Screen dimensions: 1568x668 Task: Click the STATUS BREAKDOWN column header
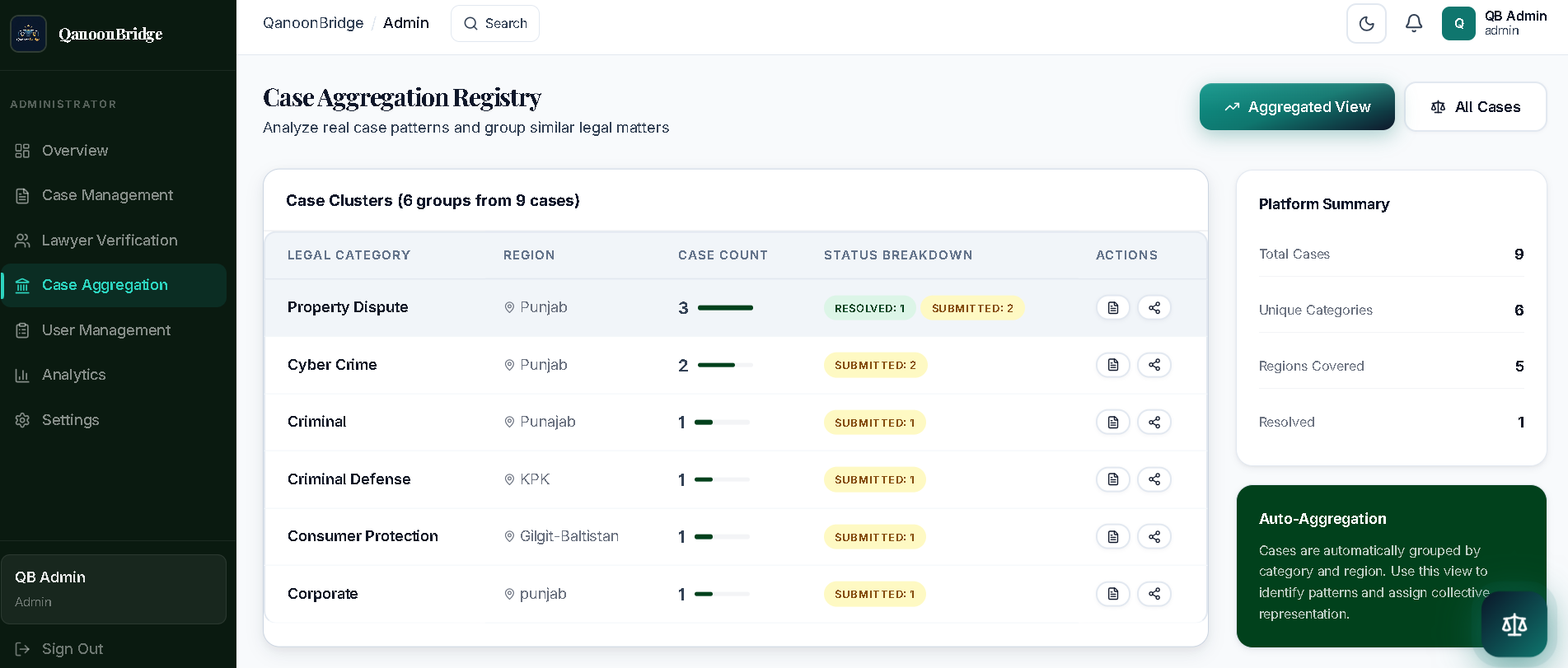(x=898, y=255)
